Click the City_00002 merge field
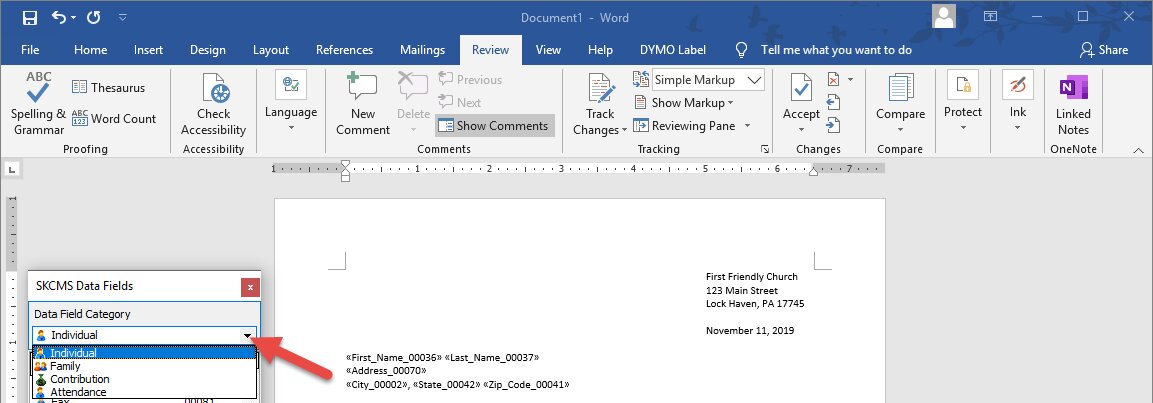 click(377, 384)
